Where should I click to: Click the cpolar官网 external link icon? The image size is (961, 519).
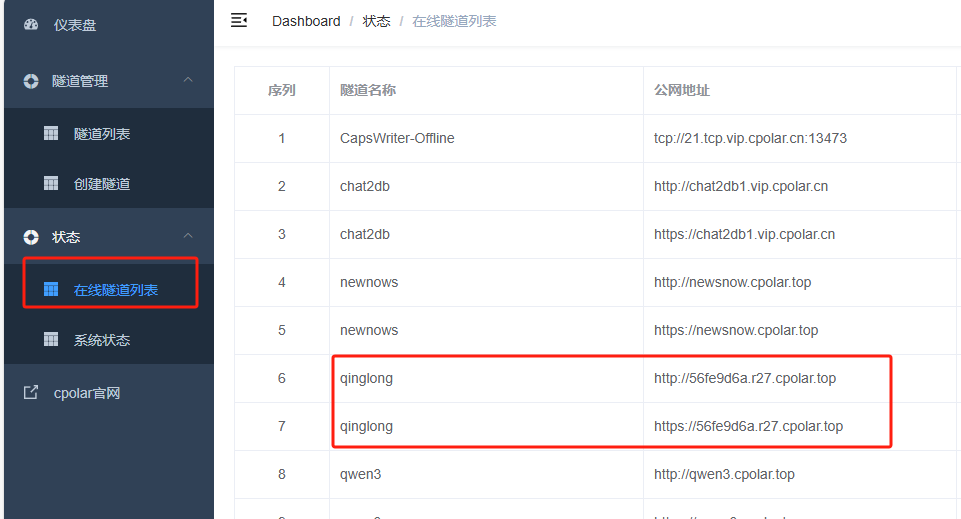[x=31, y=392]
